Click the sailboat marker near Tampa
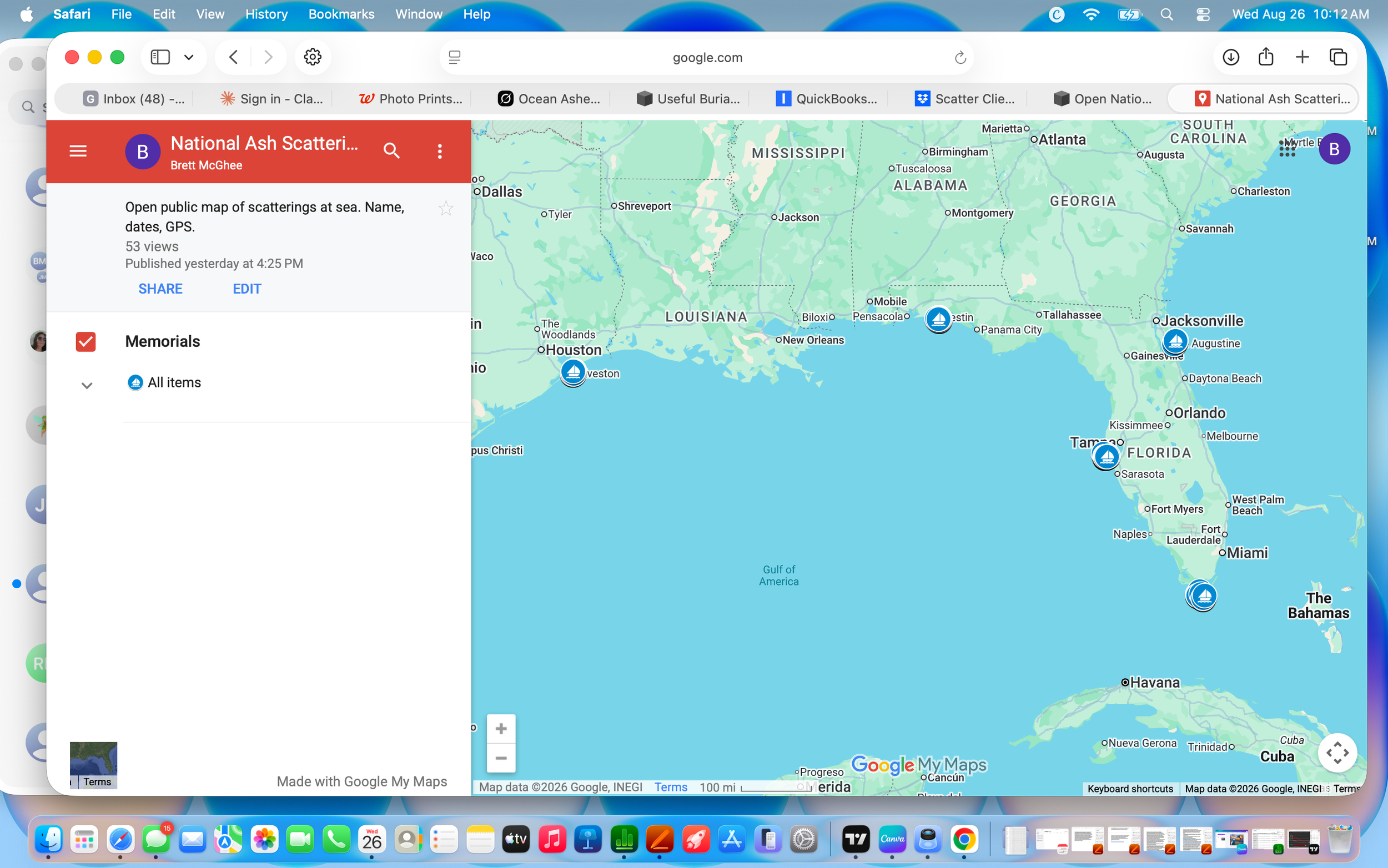The height and width of the screenshot is (868, 1388). tap(1106, 456)
